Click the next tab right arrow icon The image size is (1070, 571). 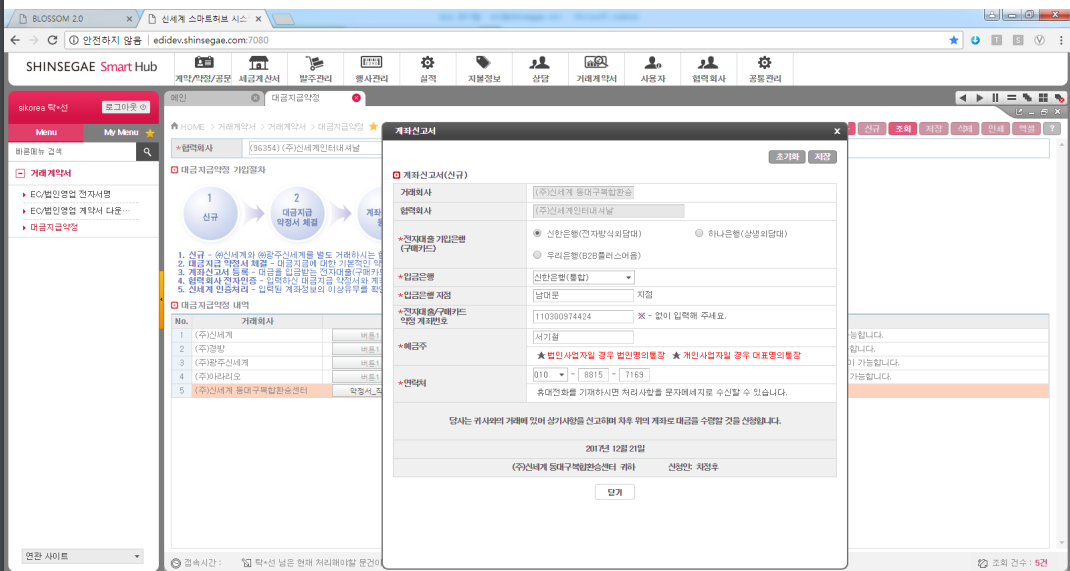pos(980,98)
